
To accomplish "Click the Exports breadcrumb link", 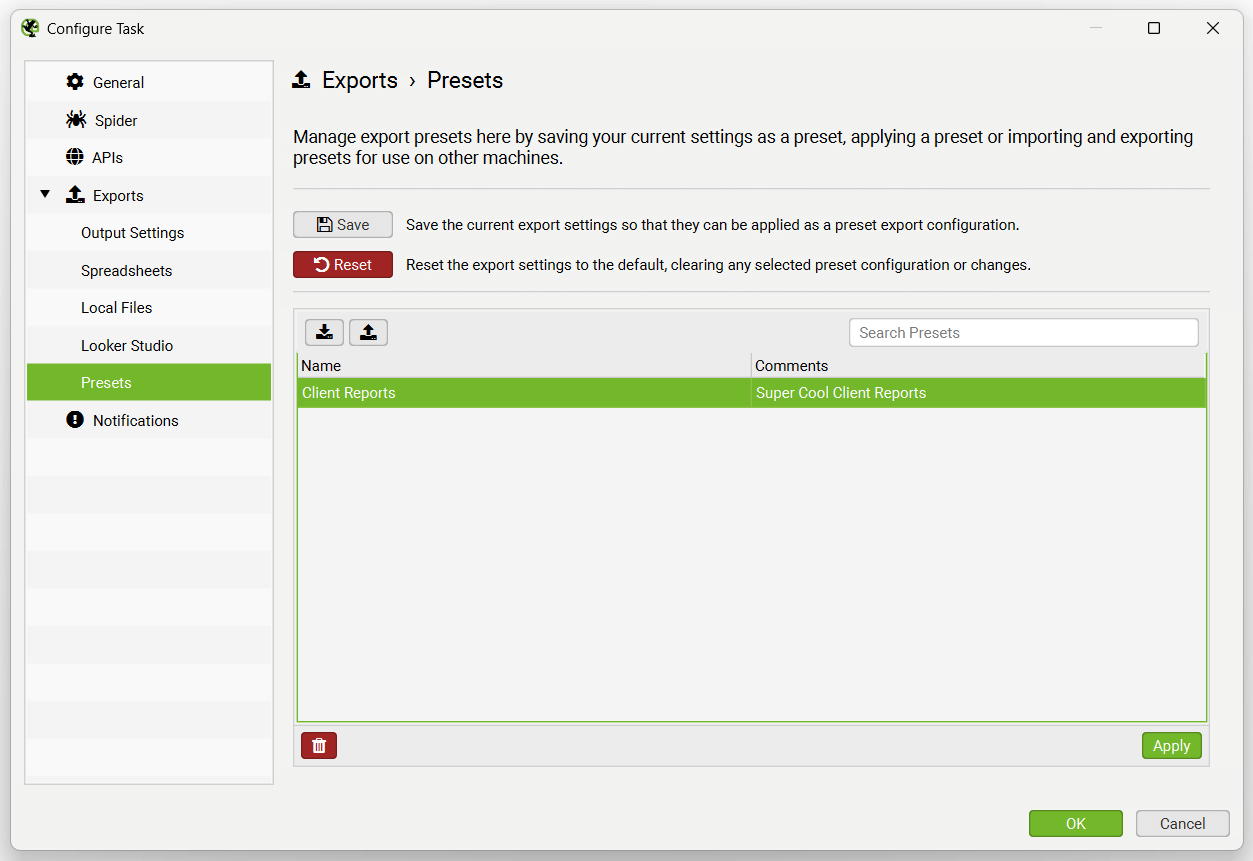I will (x=359, y=80).
